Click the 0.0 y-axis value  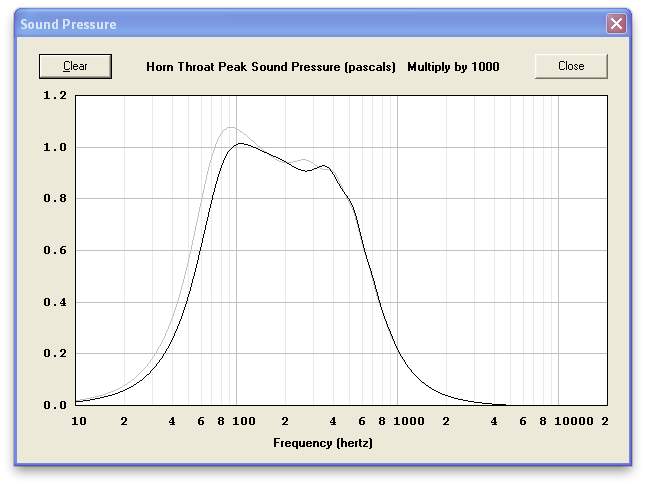(x=55, y=405)
